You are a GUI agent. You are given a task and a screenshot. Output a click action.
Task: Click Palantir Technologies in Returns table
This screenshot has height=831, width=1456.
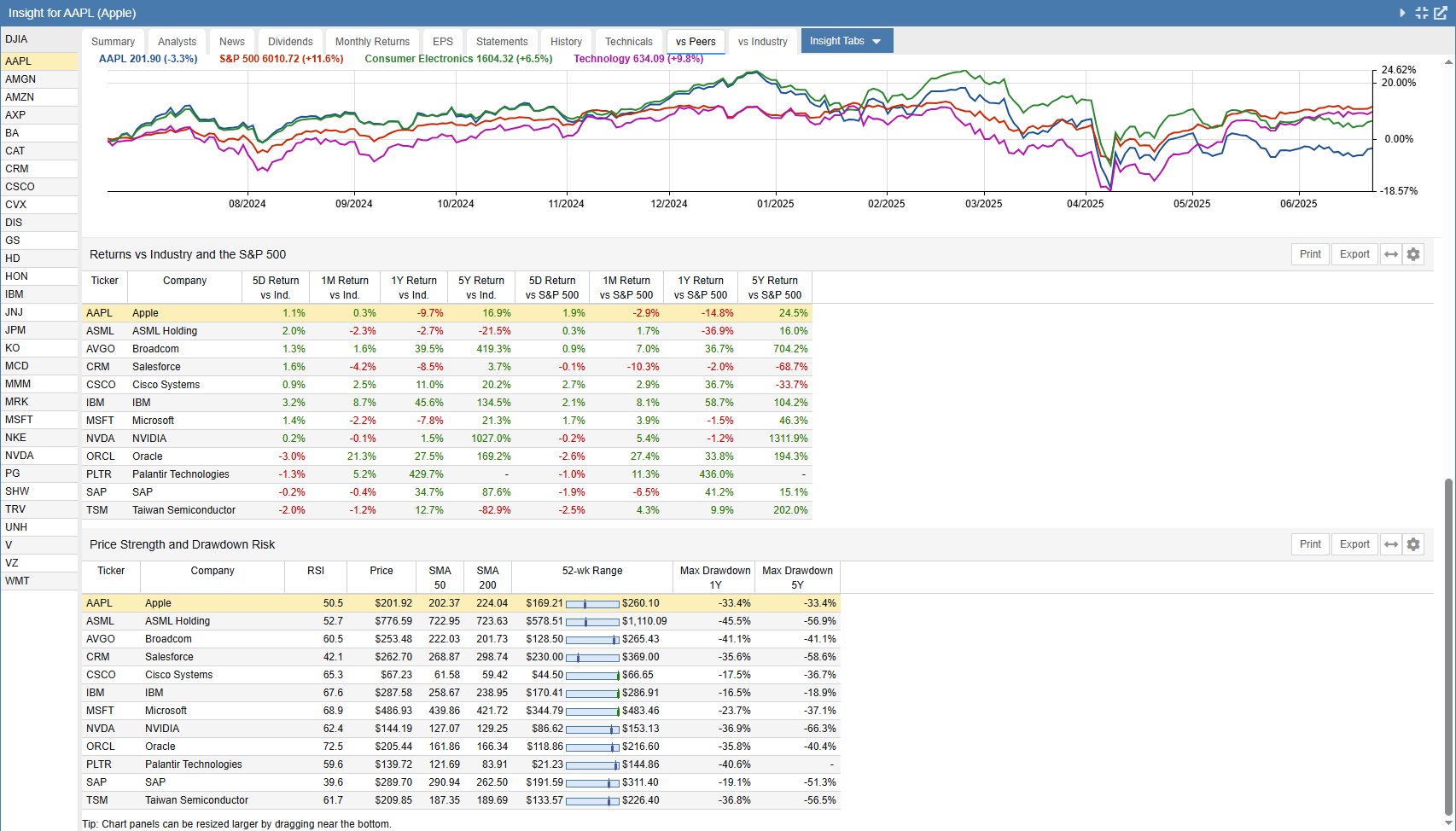(x=180, y=474)
